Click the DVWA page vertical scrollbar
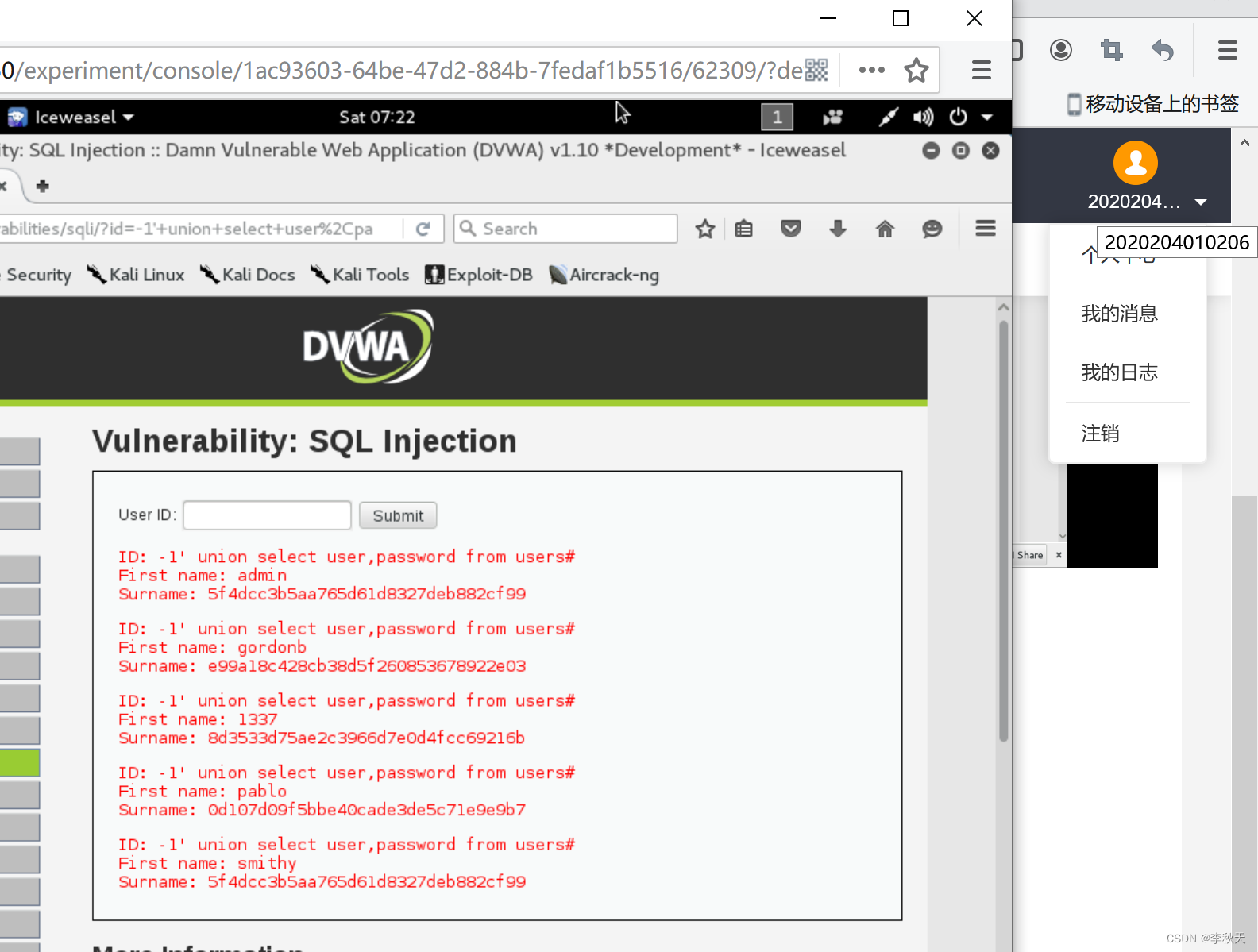This screenshot has height=952, width=1258. [x=1004, y=530]
